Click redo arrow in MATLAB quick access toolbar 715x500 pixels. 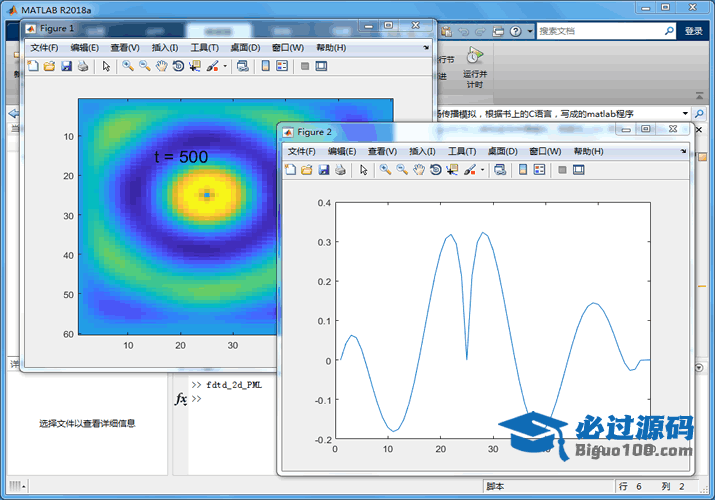480,31
